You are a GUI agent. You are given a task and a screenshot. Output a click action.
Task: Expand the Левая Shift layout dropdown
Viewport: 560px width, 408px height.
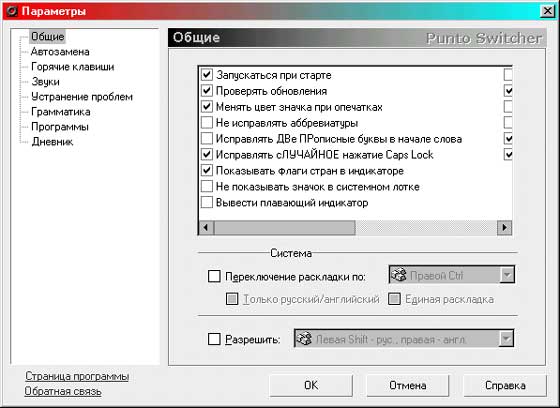click(x=506, y=339)
